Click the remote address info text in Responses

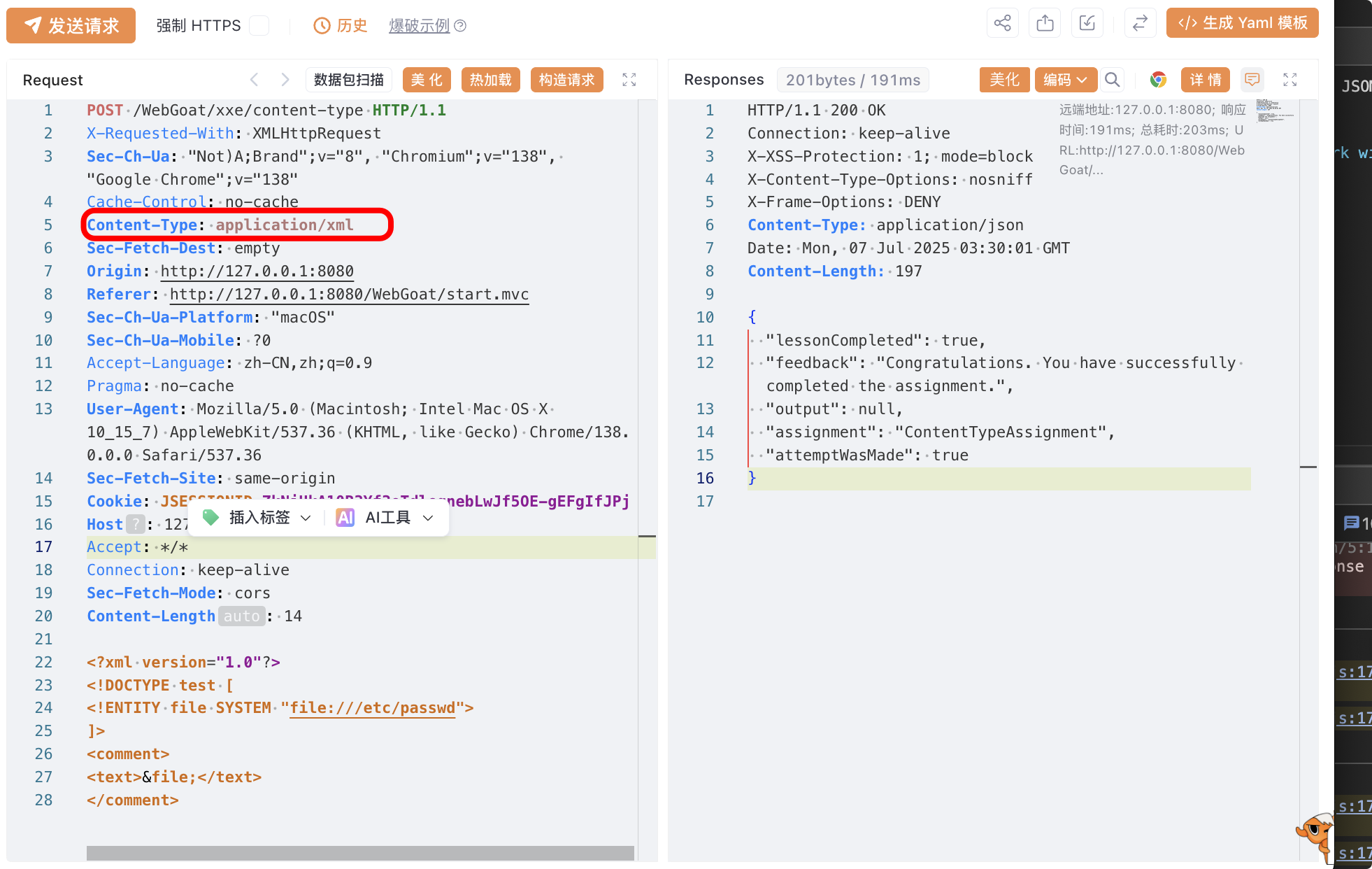[1152, 140]
